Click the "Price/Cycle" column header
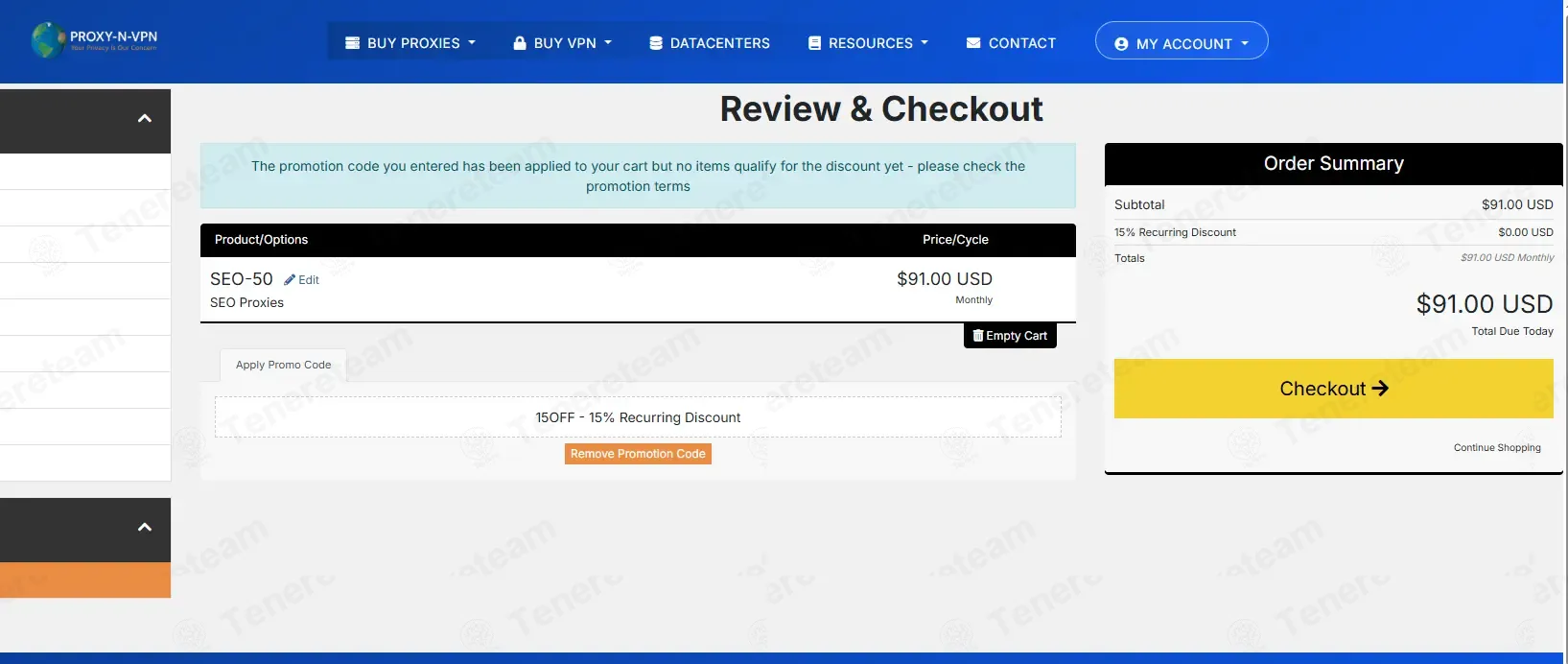The width and height of the screenshot is (1568, 664). pyautogui.click(x=955, y=240)
